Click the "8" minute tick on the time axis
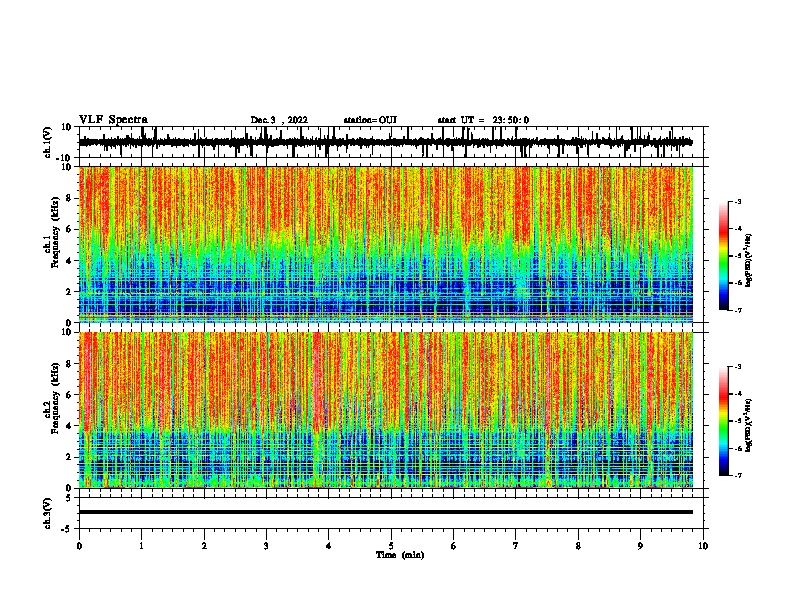792x612 pixels. (578, 546)
